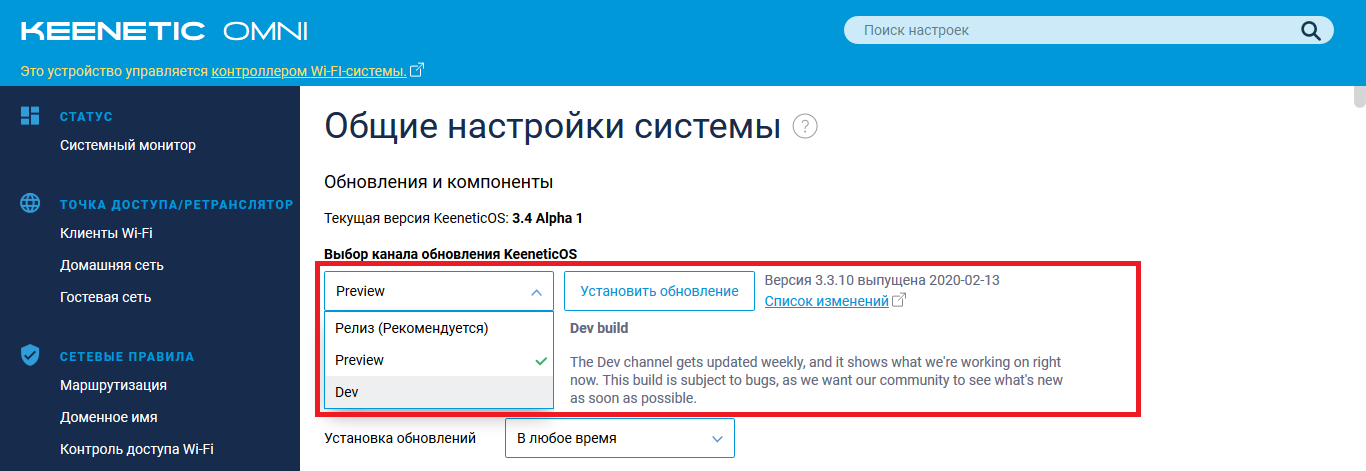This screenshot has height=471, width=1366.
Task: Collapse the Preview update channel dropdown
Action: [x=438, y=291]
